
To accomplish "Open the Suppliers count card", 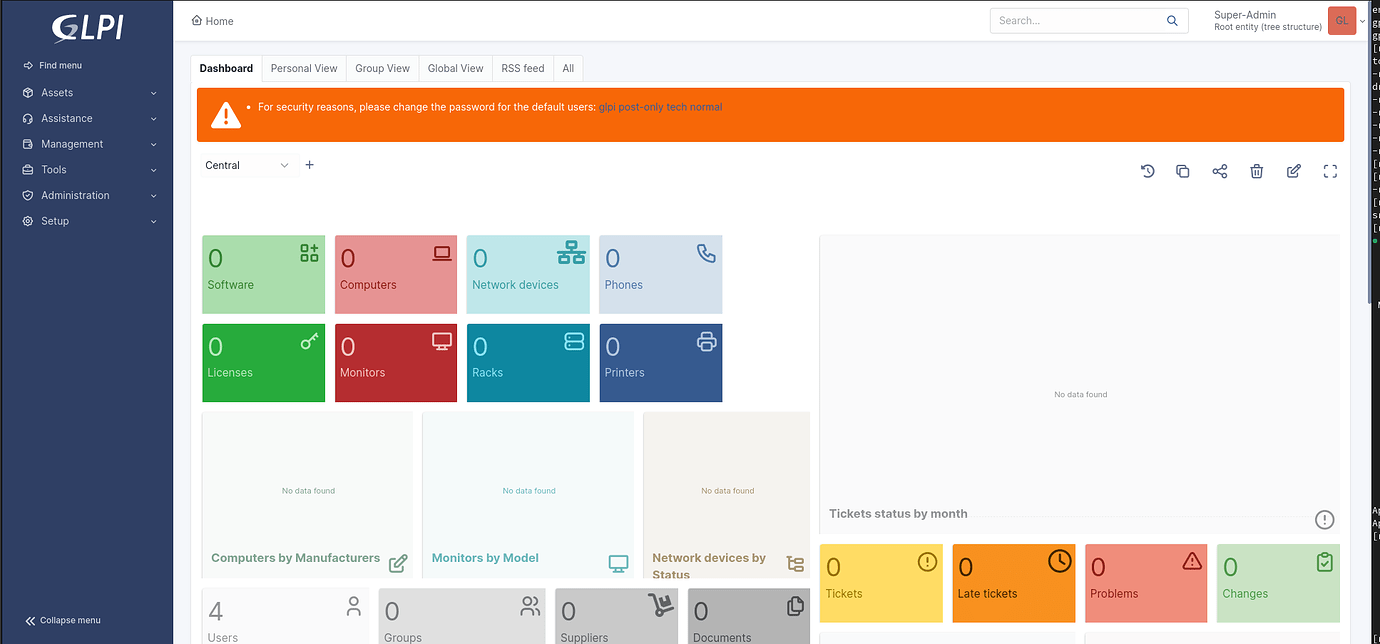I will 617,616.
